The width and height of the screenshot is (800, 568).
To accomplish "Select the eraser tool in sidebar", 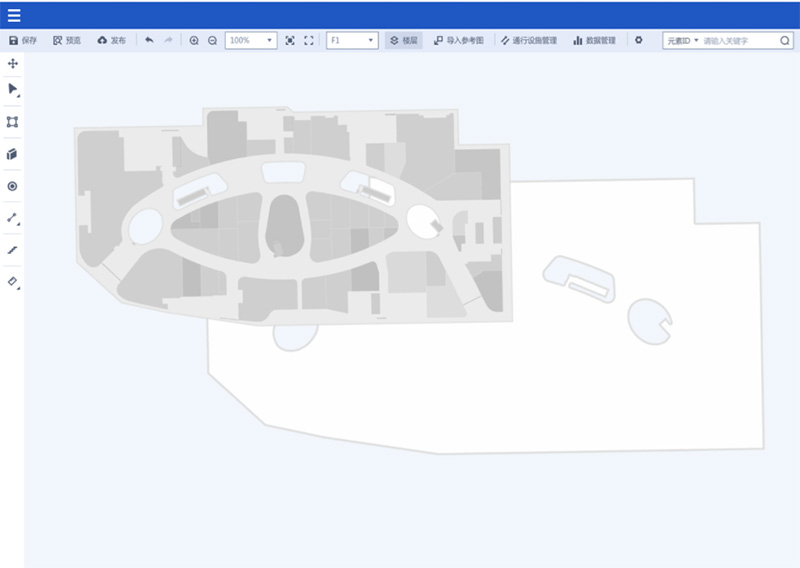I will pyautogui.click(x=13, y=282).
